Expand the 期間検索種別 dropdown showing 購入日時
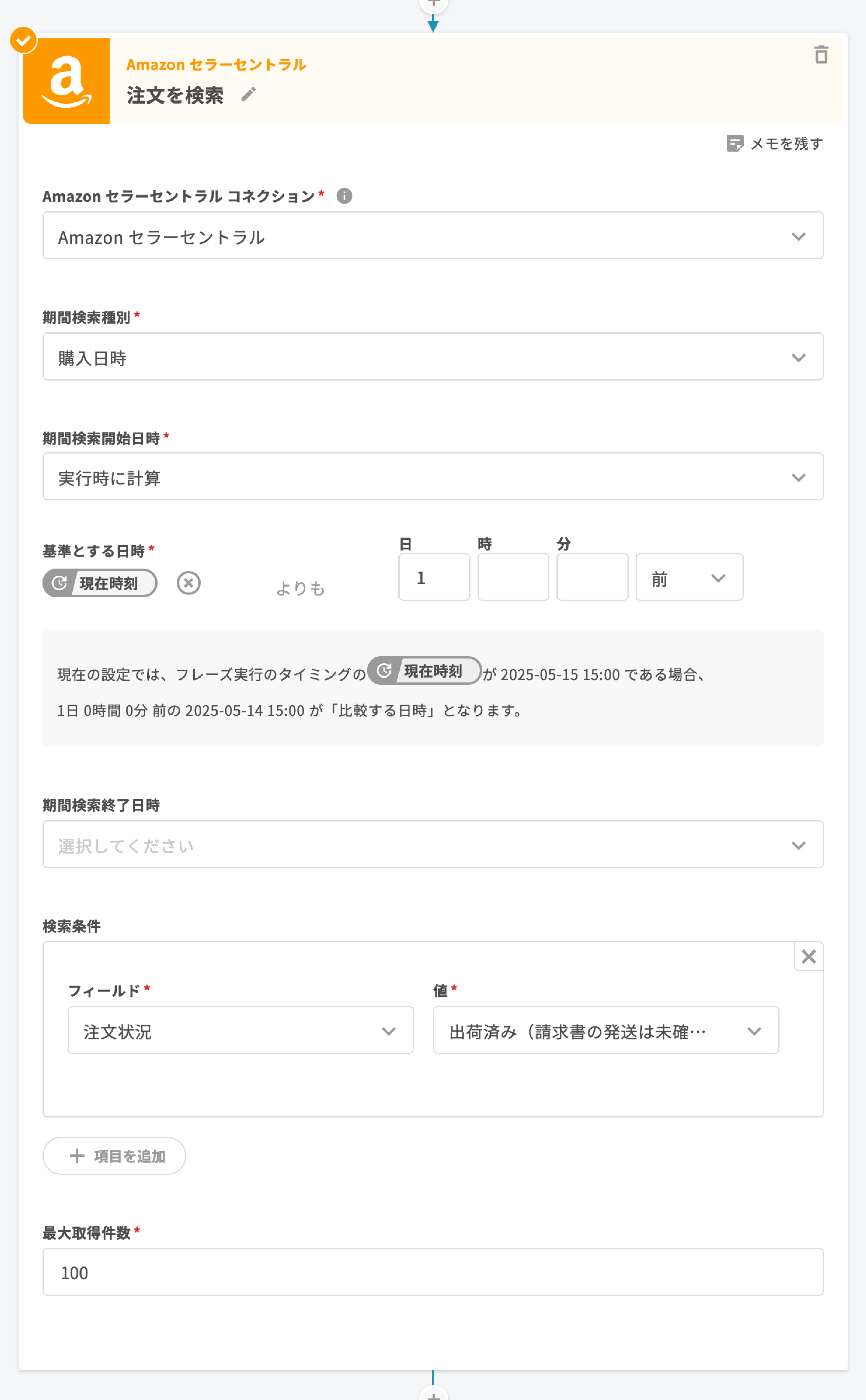Screen dimensions: 866x1400 (432, 357)
